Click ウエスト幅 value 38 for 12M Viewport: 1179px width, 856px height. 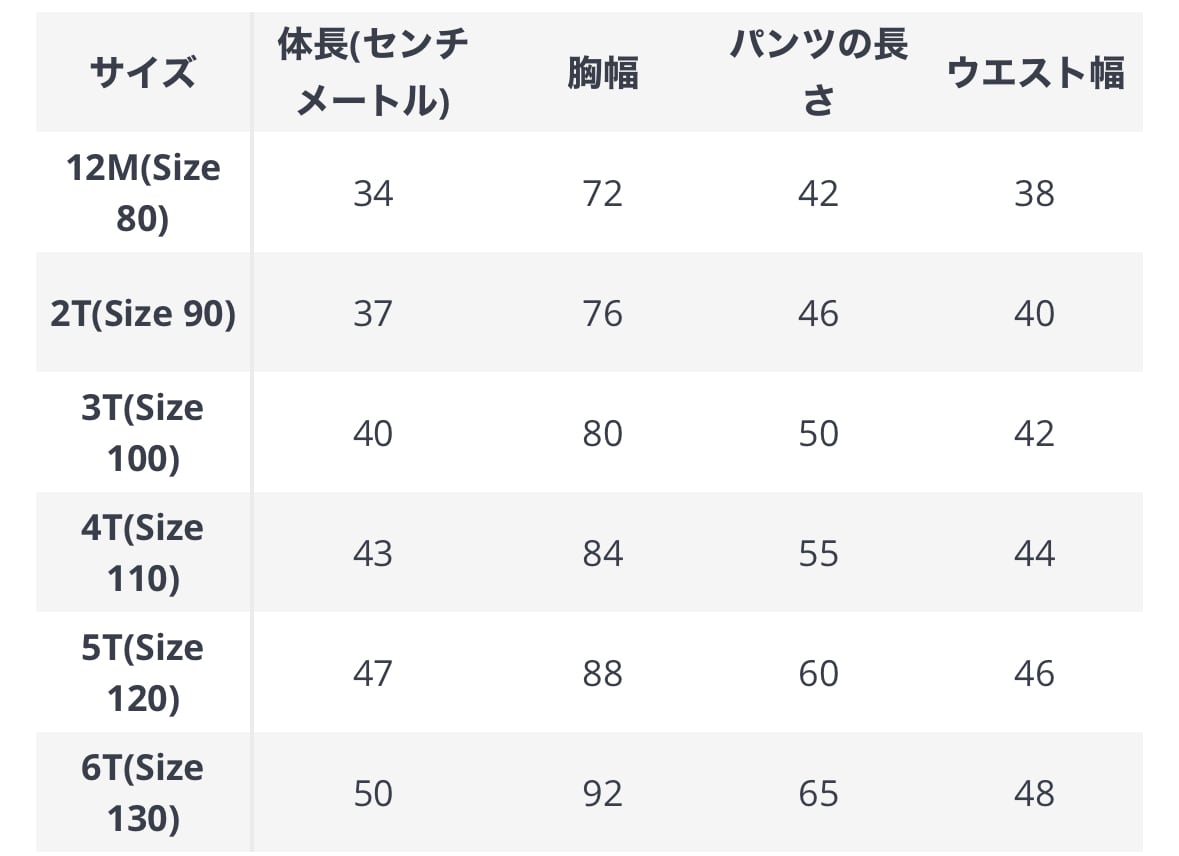(x=1034, y=193)
